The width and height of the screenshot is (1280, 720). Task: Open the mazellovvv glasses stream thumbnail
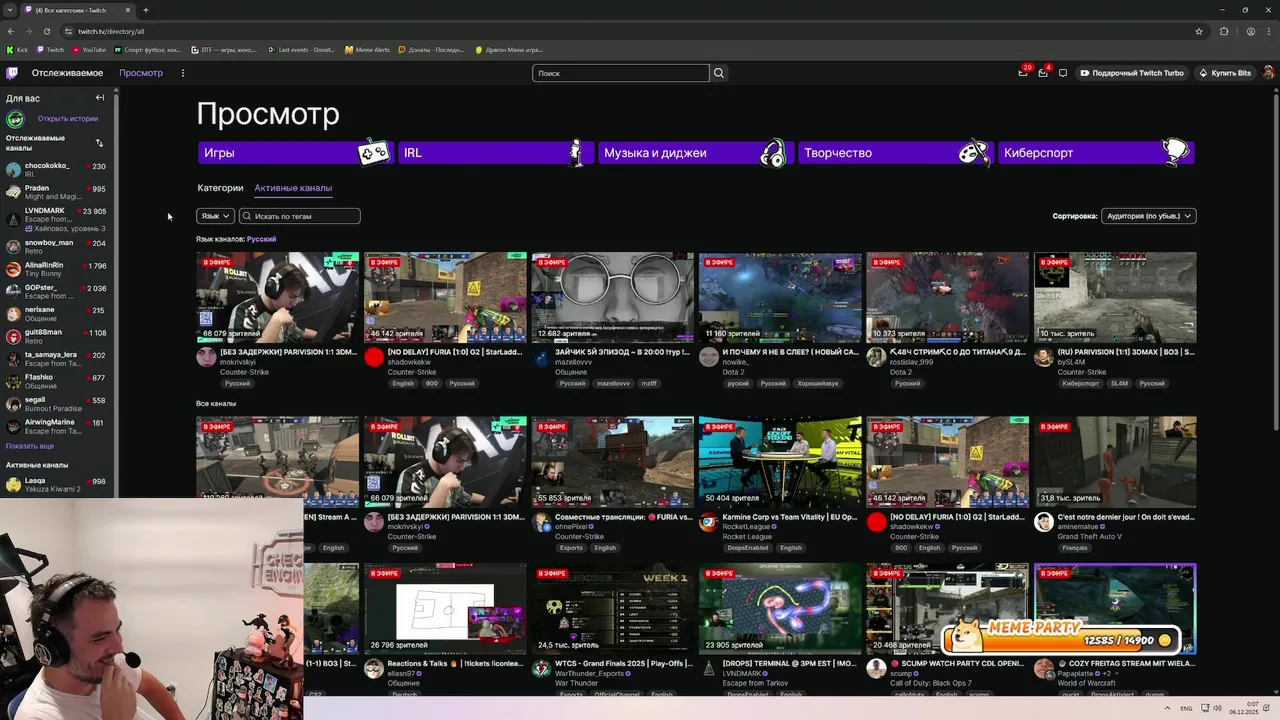[612, 297]
